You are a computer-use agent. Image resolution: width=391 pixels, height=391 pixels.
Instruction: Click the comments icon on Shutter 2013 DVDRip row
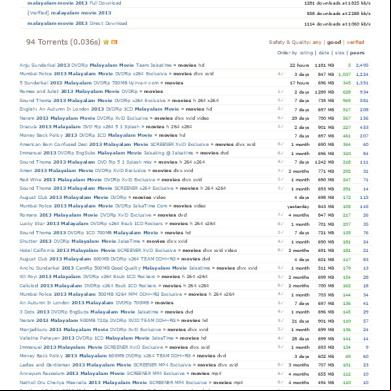[281, 241]
